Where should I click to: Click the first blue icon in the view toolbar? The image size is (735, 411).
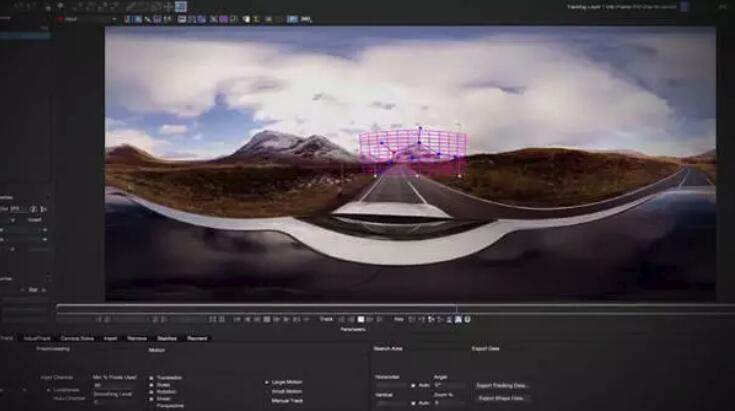tap(127, 18)
